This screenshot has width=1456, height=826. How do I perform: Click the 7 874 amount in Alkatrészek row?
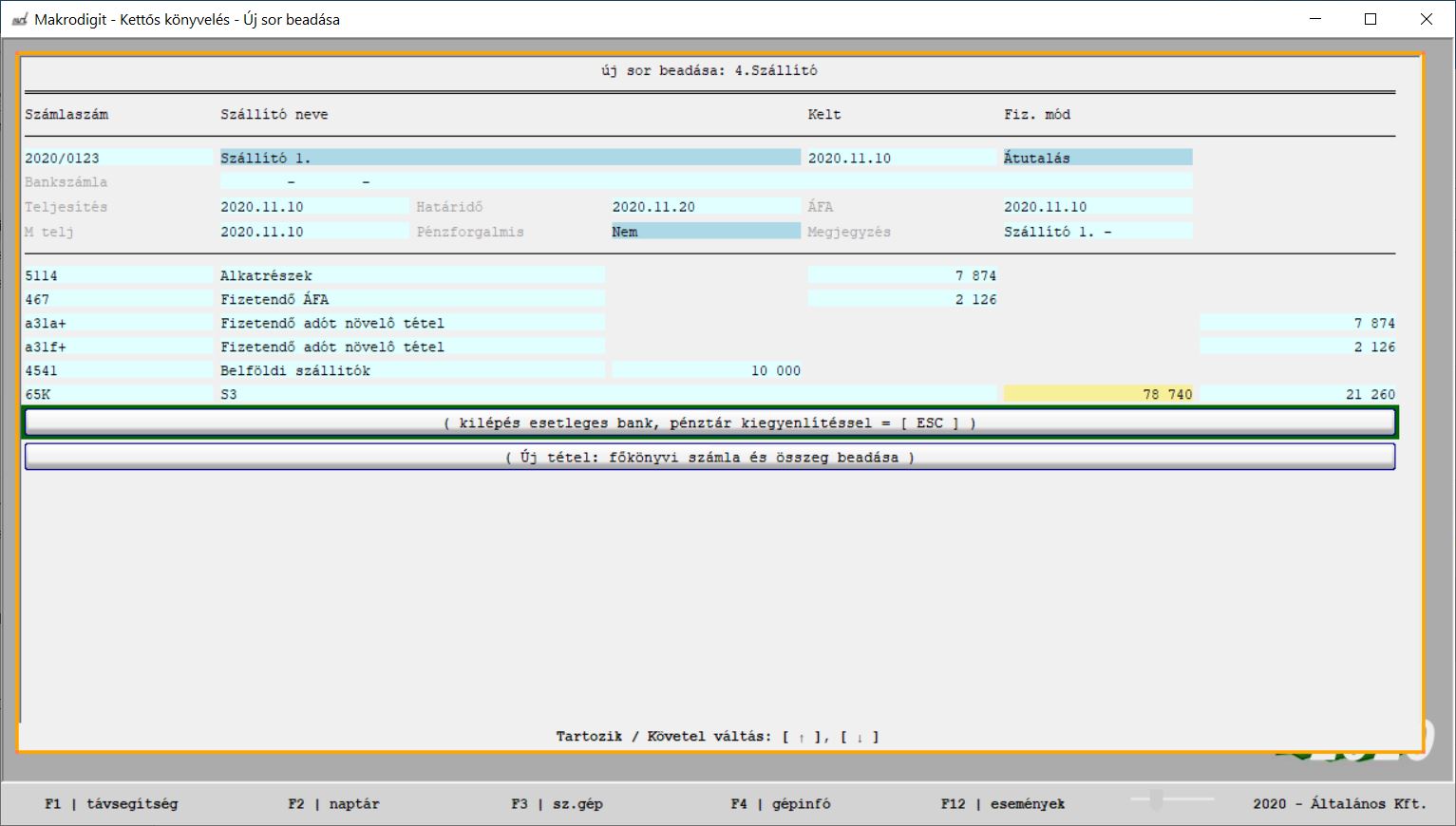point(902,275)
